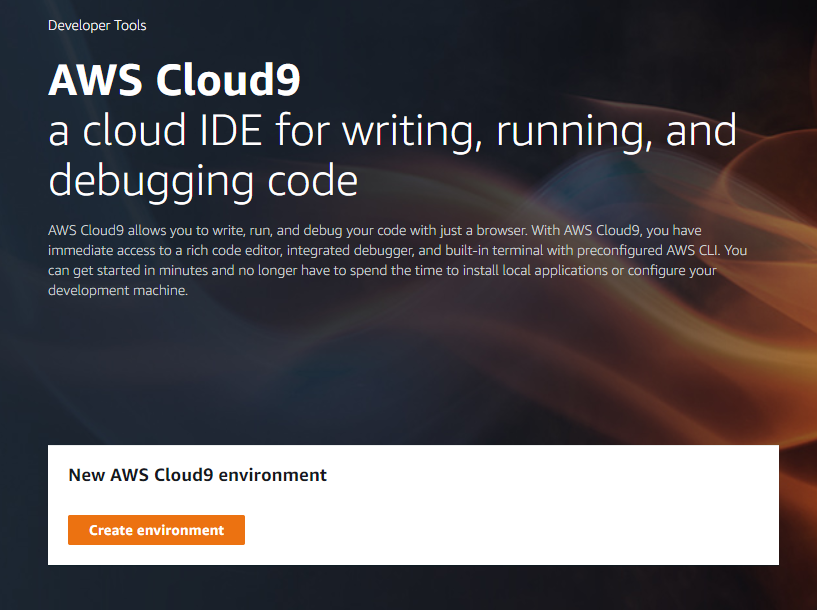Click the paragraph starting 'AWS Cloud9 allows you'
This screenshot has height=610, width=817.
tap(398, 260)
